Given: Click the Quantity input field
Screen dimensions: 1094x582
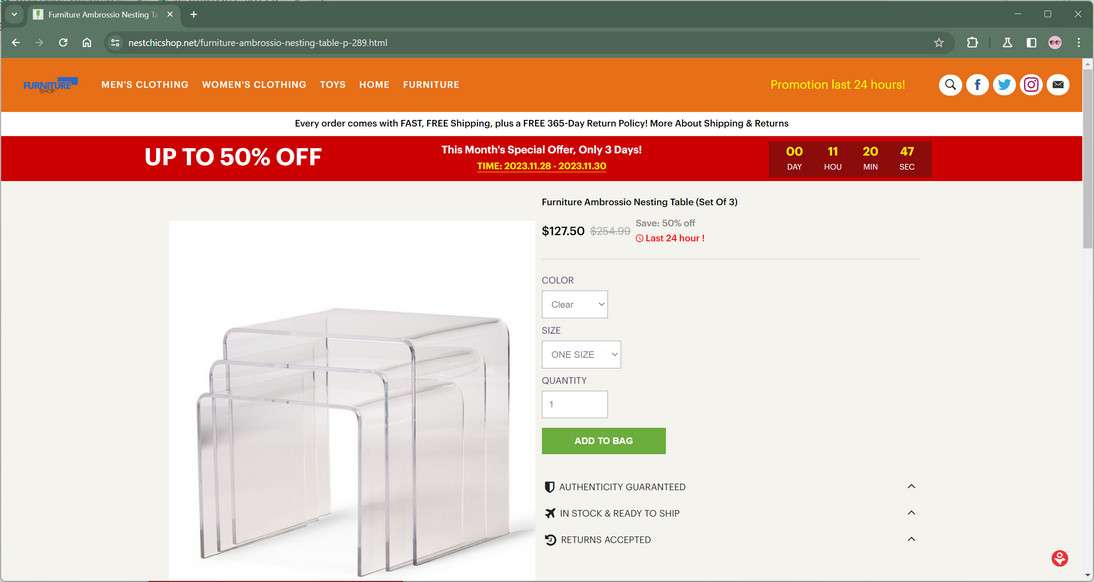Looking at the screenshot, I should 574,405.
